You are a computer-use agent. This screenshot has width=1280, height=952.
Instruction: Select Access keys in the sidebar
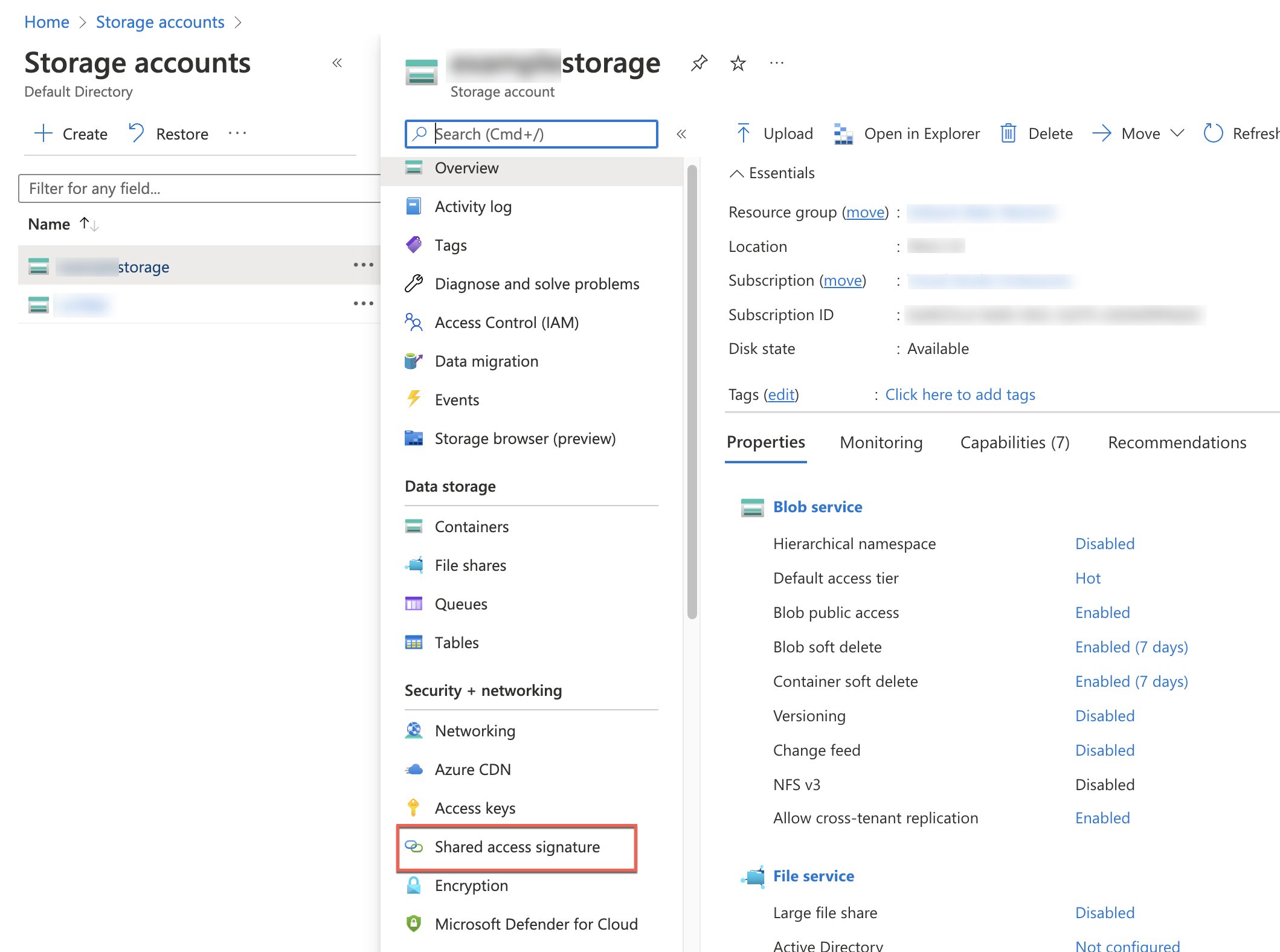(x=475, y=808)
